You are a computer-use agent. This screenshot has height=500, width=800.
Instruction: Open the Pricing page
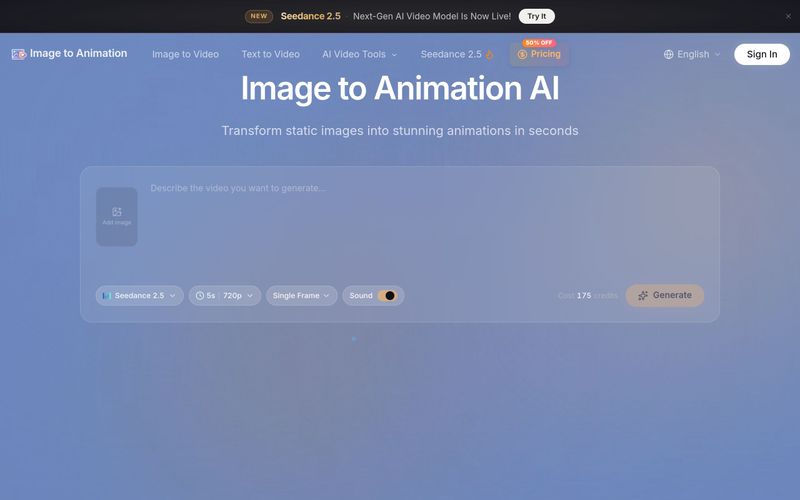[539, 54]
